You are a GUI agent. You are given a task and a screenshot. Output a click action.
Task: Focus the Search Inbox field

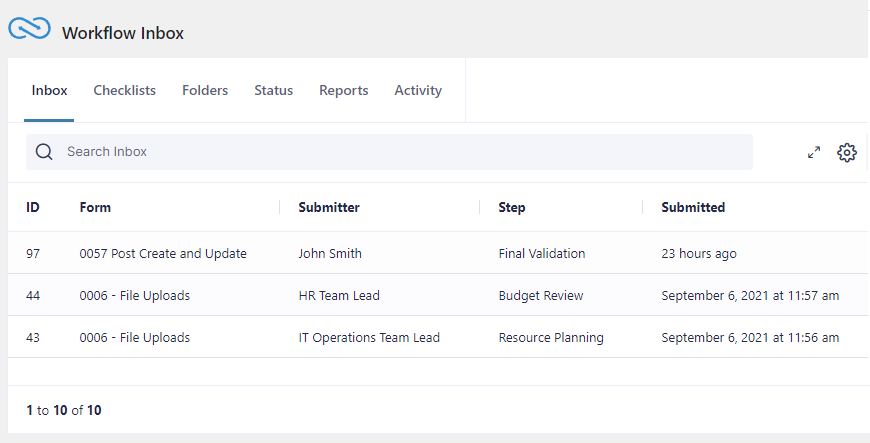pos(400,152)
